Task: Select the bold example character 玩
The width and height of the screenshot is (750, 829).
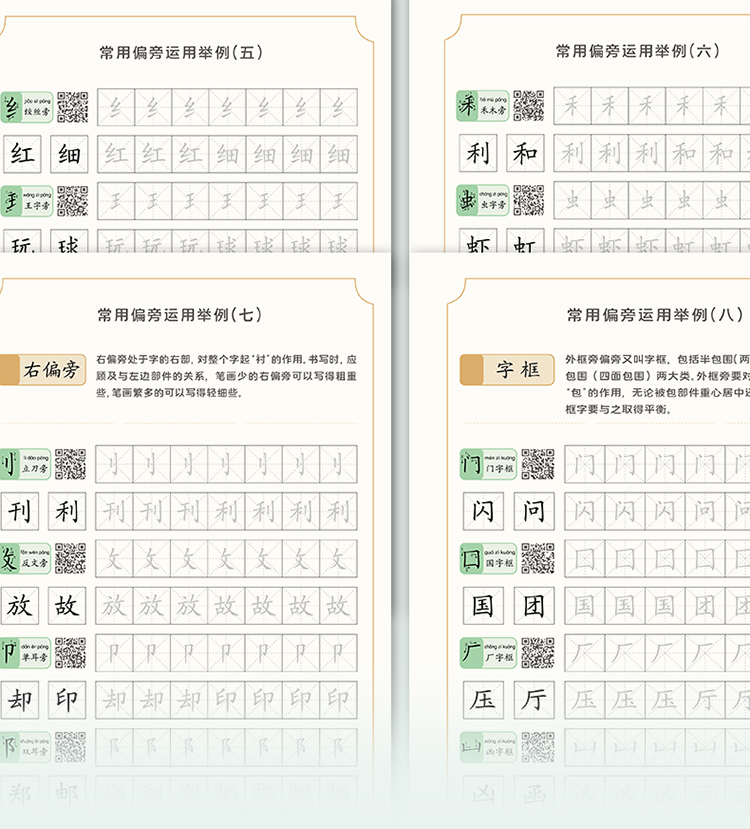Action: point(22,241)
